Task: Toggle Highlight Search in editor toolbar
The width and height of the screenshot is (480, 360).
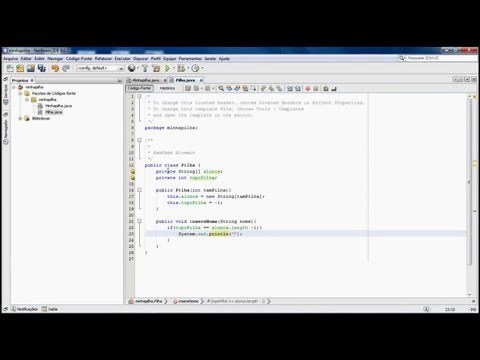Action: tap(245, 88)
